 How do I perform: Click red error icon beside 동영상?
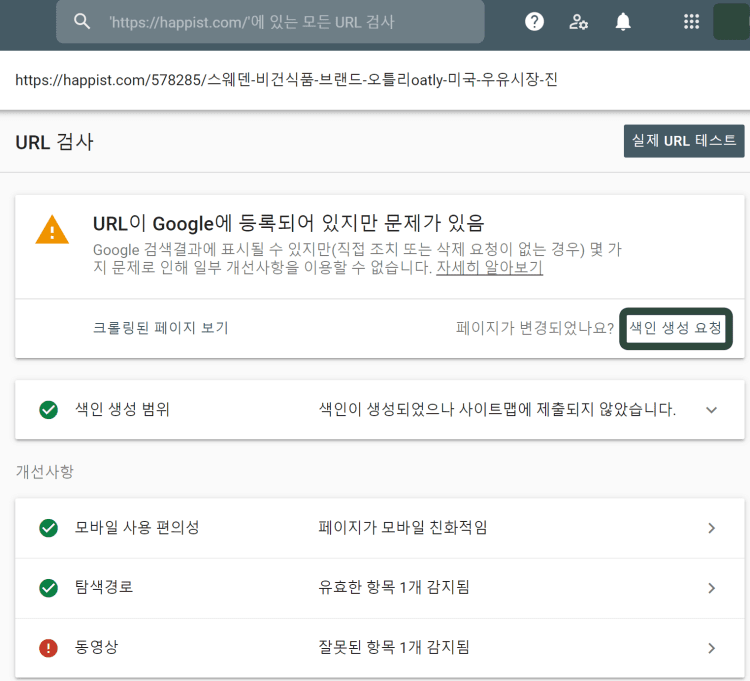point(48,648)
